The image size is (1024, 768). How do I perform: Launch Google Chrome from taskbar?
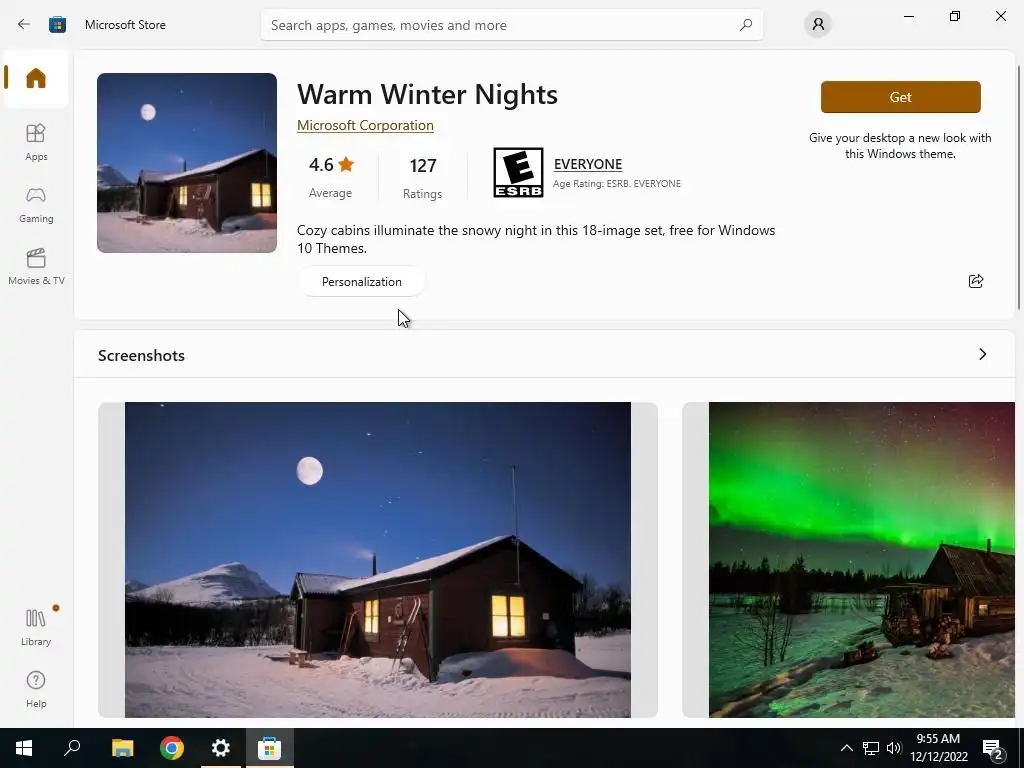(x=172, y=748)
